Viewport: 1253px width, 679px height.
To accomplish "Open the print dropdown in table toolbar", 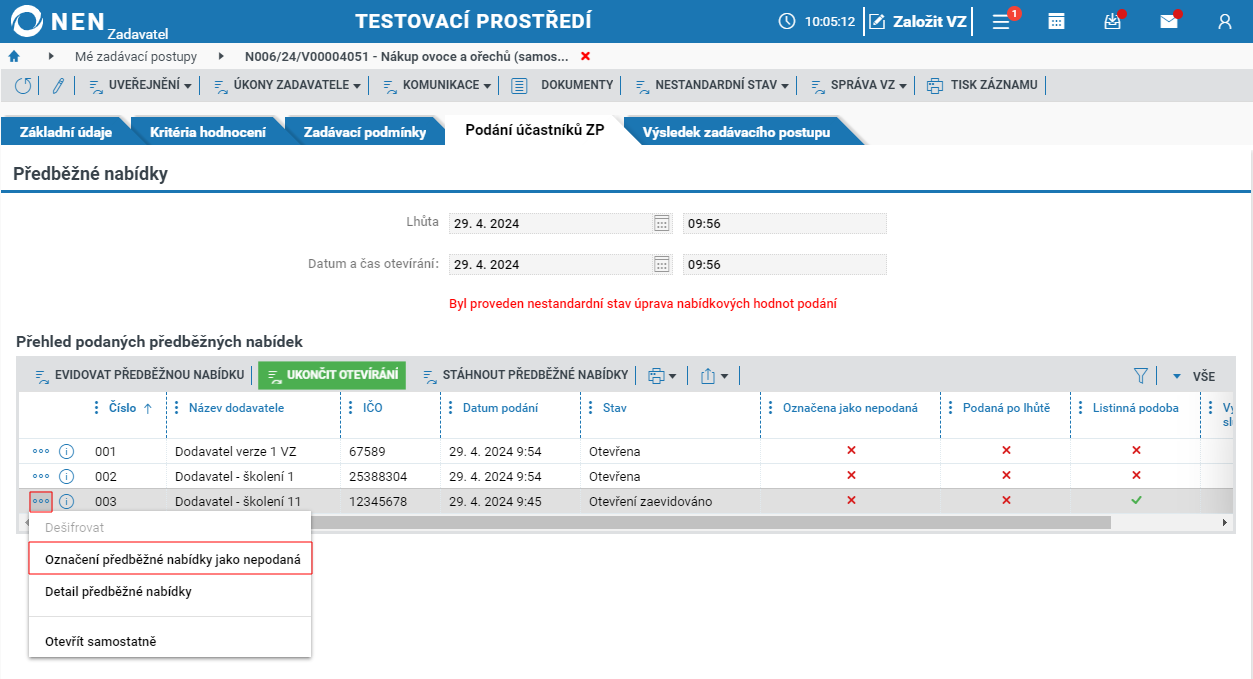I will point(662,376).
